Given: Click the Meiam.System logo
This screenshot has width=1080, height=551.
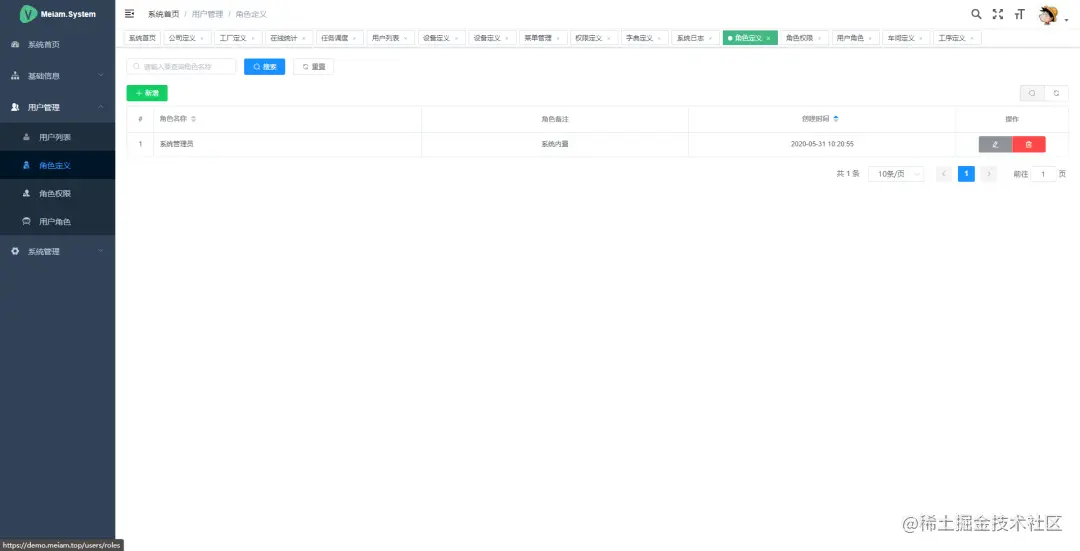Looking at the screenshot, I should (58, 14).
